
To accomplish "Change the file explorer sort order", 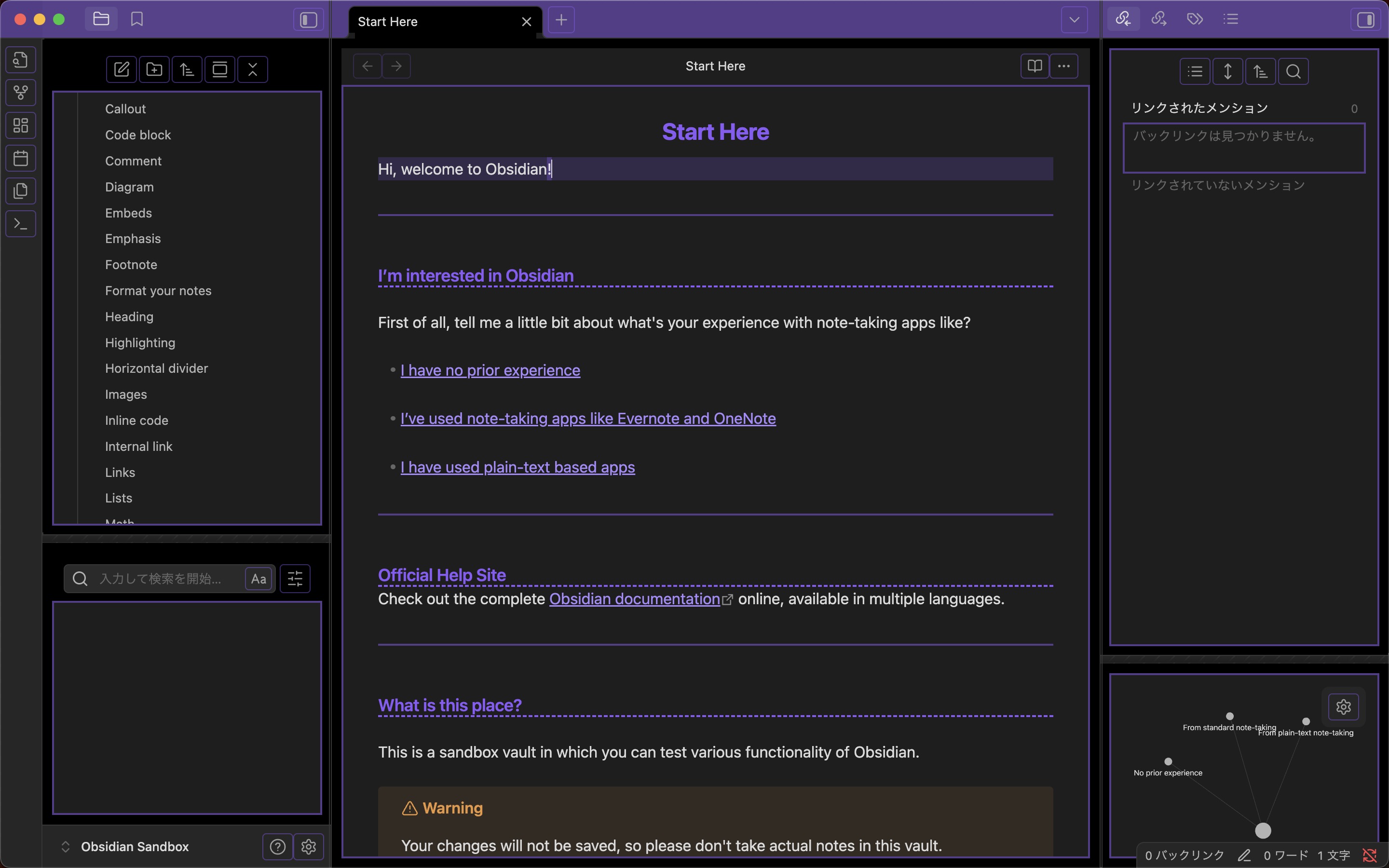I will 187,69.
